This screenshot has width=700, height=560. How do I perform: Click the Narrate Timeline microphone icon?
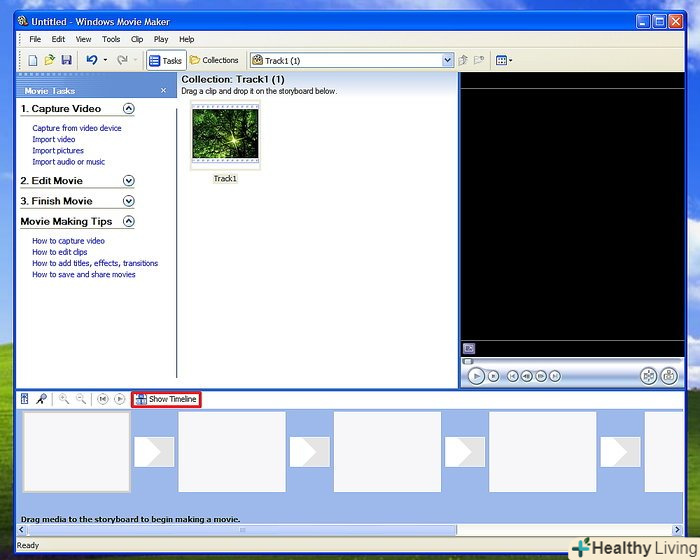click(x=41, y=399)
